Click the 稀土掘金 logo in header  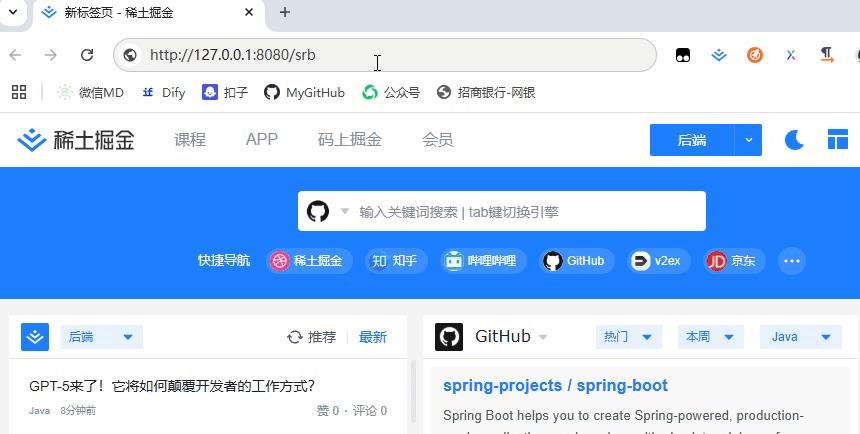click(x=76, y=140)
